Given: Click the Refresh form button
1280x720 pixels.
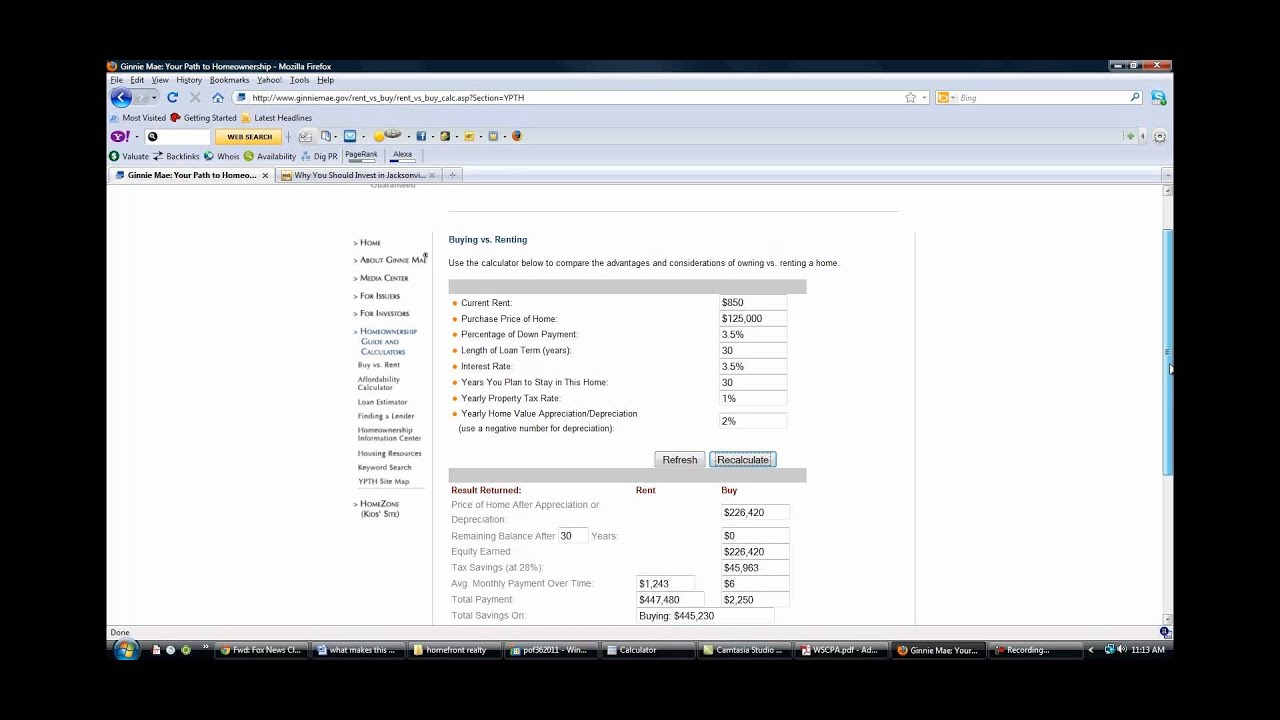Looking at the screenshot, I should click(x=680, y=460).
